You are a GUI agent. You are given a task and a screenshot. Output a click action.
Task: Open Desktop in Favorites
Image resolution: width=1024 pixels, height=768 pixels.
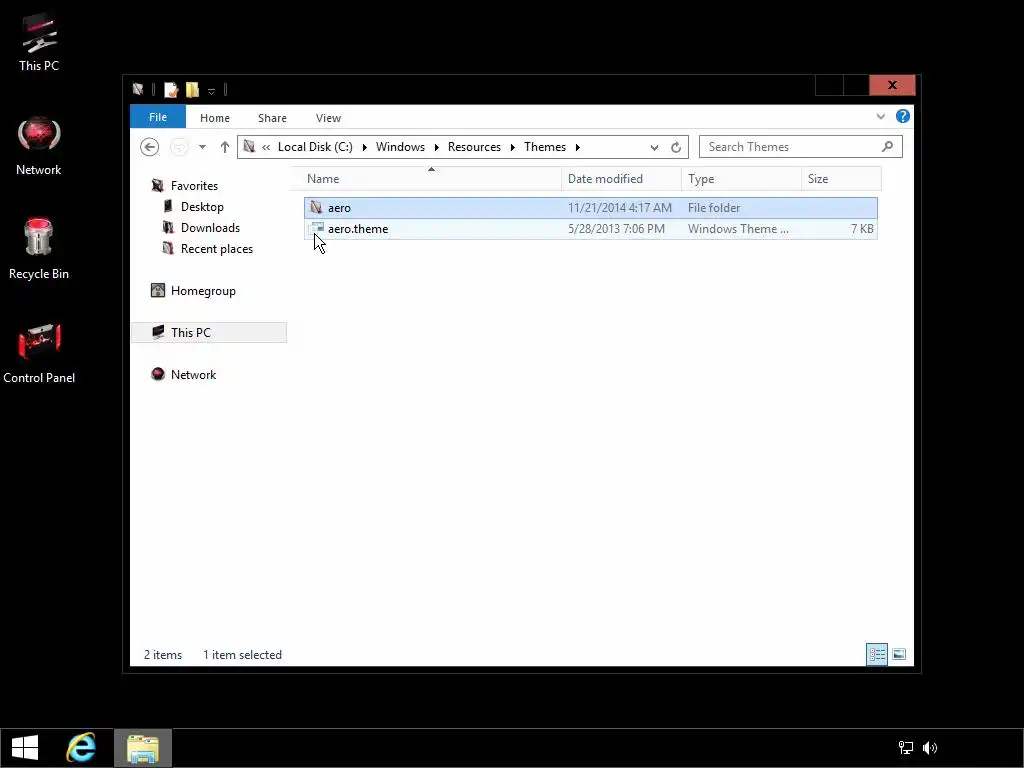pos(202,207)
